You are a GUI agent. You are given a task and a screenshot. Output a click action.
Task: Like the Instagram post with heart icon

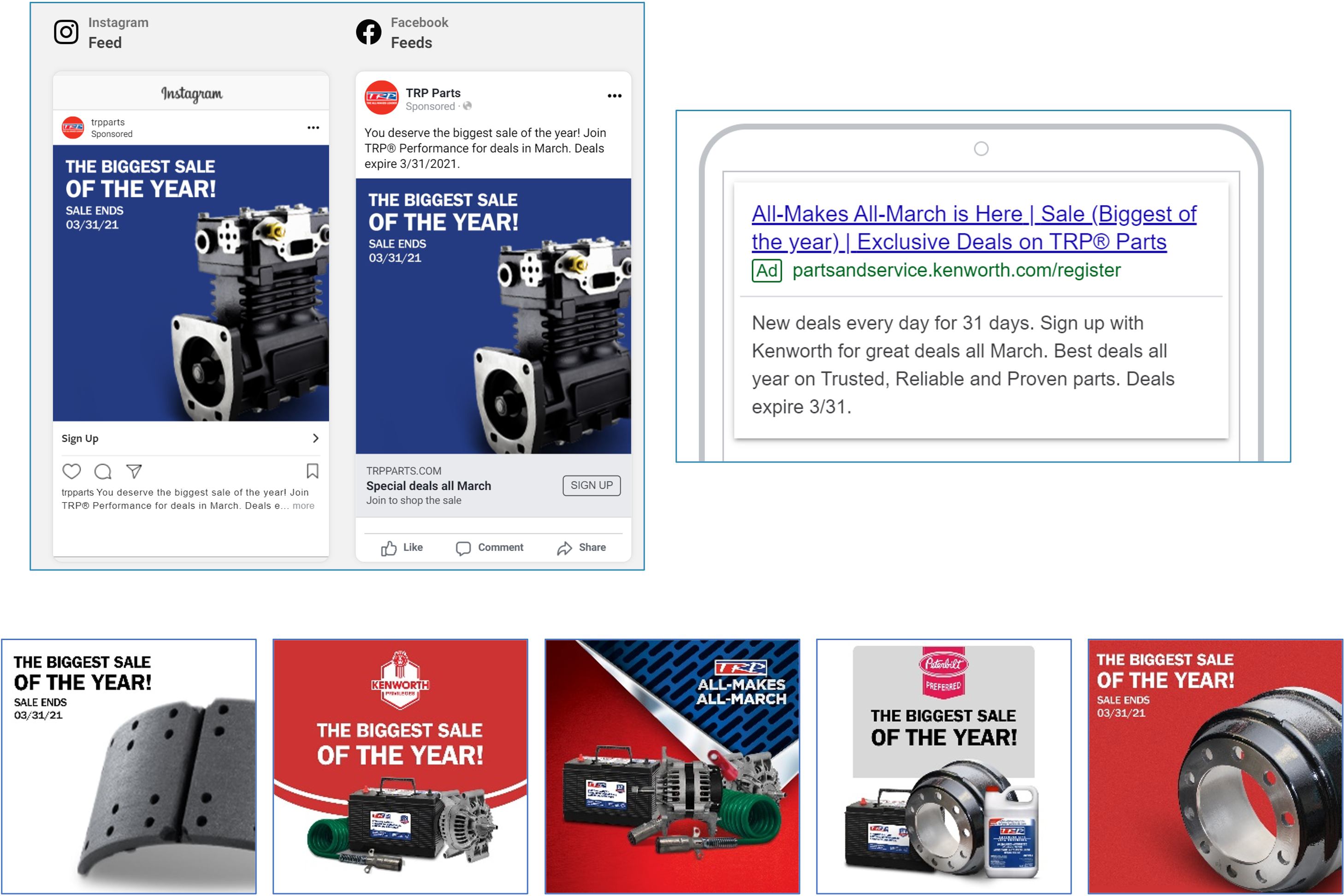pyautogui.click(x=71, y=471)
